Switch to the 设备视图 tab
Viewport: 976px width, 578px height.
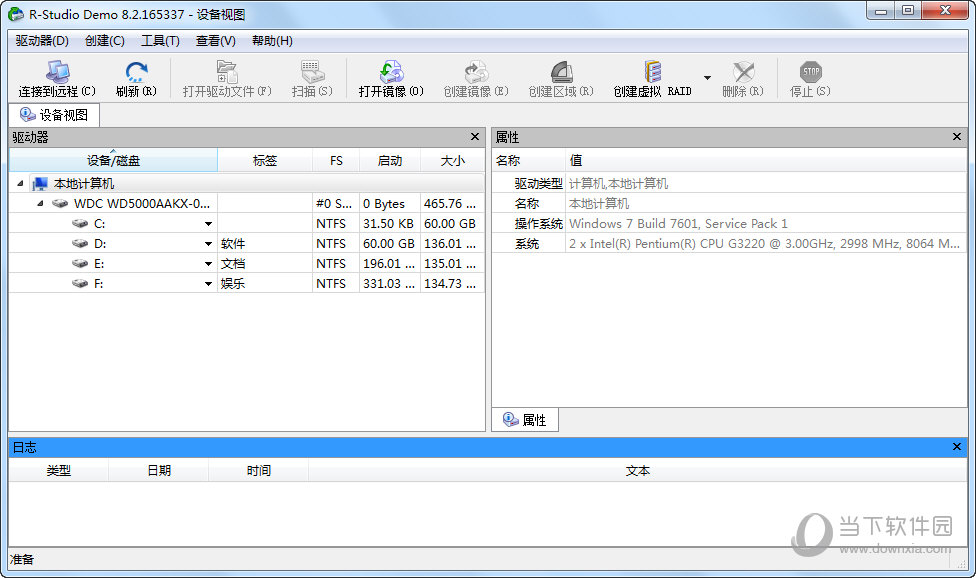click(x=54, y=115)
